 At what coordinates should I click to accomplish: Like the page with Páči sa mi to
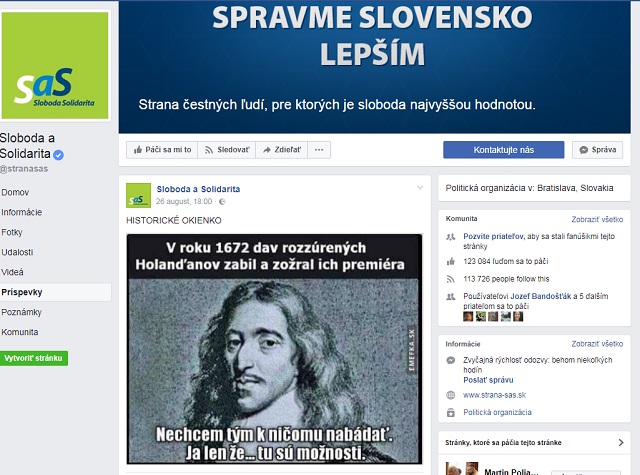(x=162, y=150)
